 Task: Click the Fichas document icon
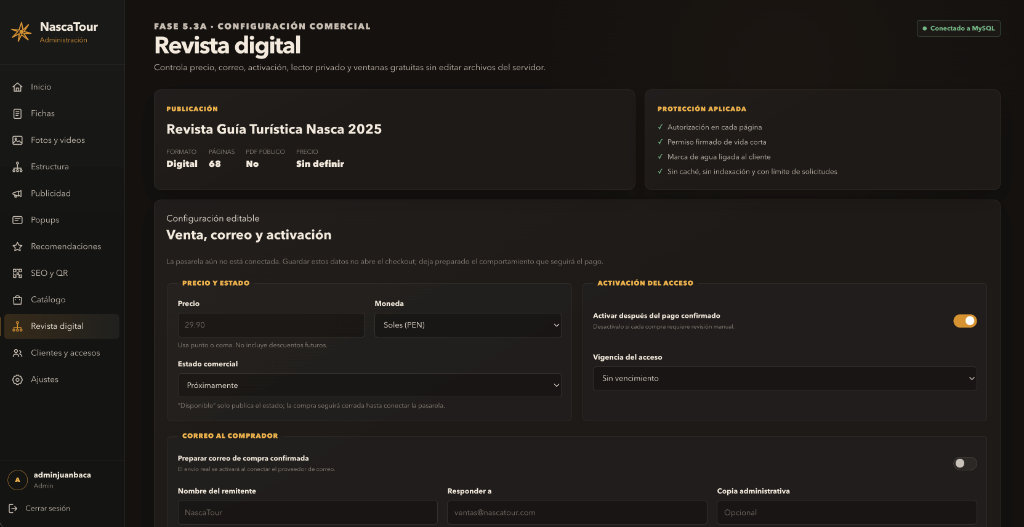18,114
